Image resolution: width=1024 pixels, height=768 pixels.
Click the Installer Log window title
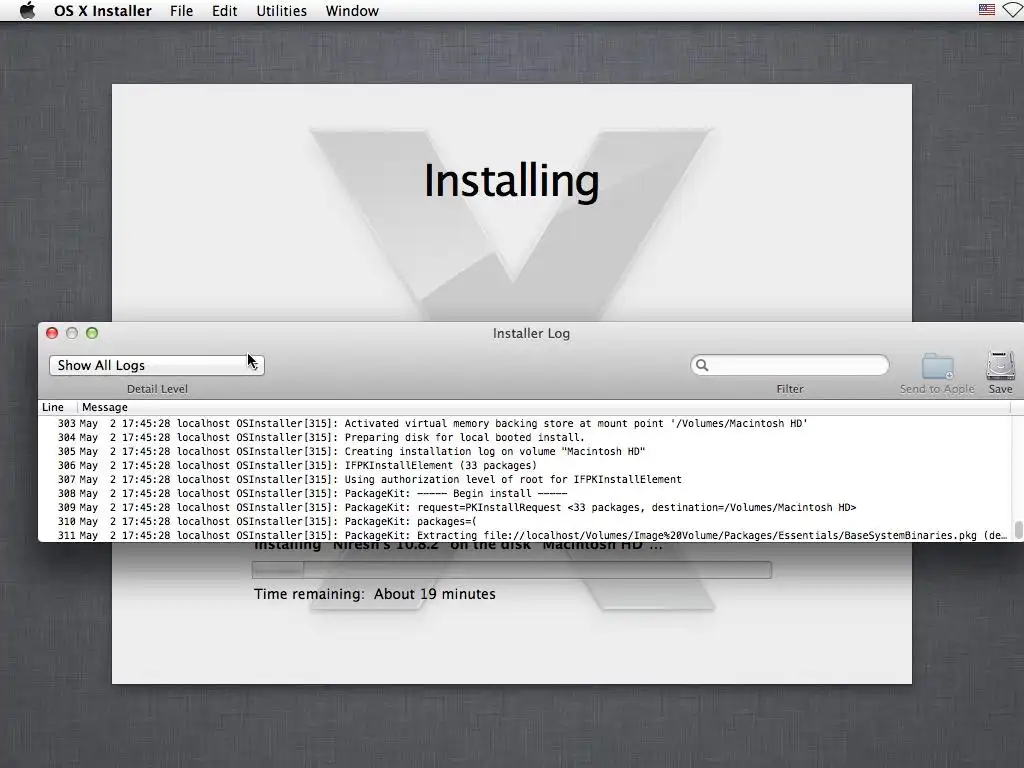531,333
